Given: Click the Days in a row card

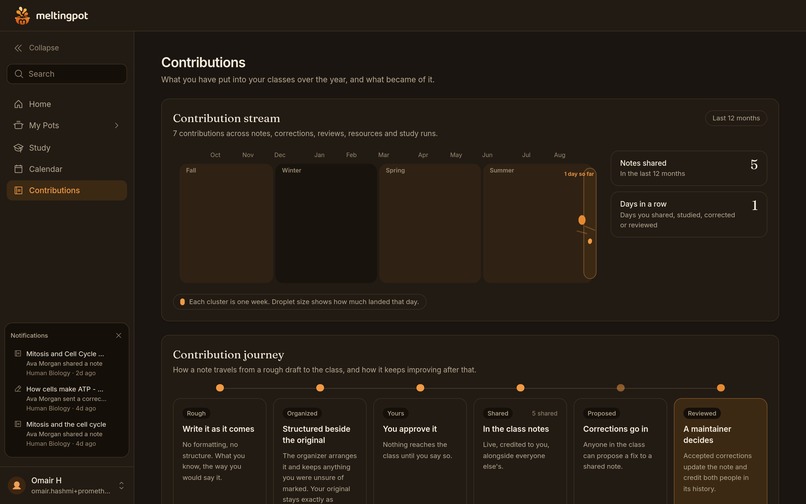Looking at the screenshot, I should (689, 214).
